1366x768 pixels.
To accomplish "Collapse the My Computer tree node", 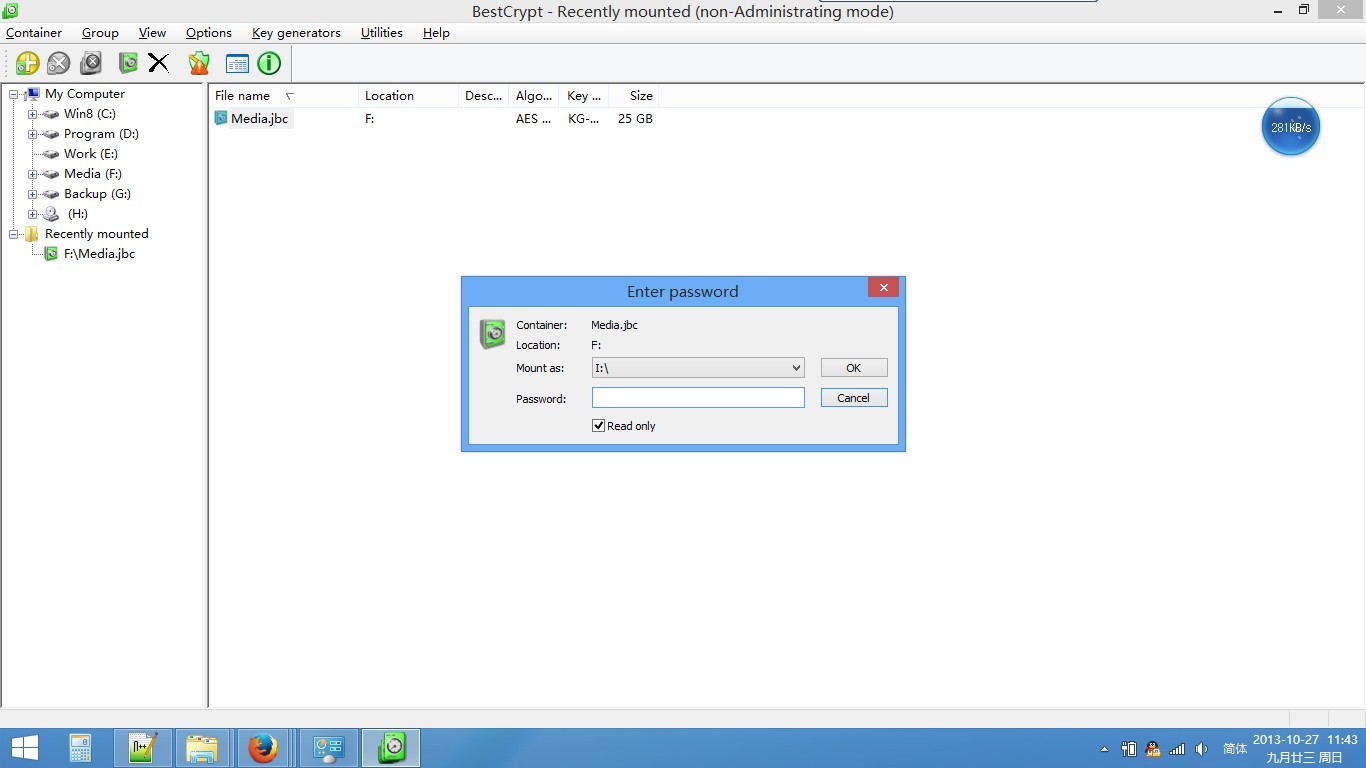I will pyautogui.click(x=13, y=94).
